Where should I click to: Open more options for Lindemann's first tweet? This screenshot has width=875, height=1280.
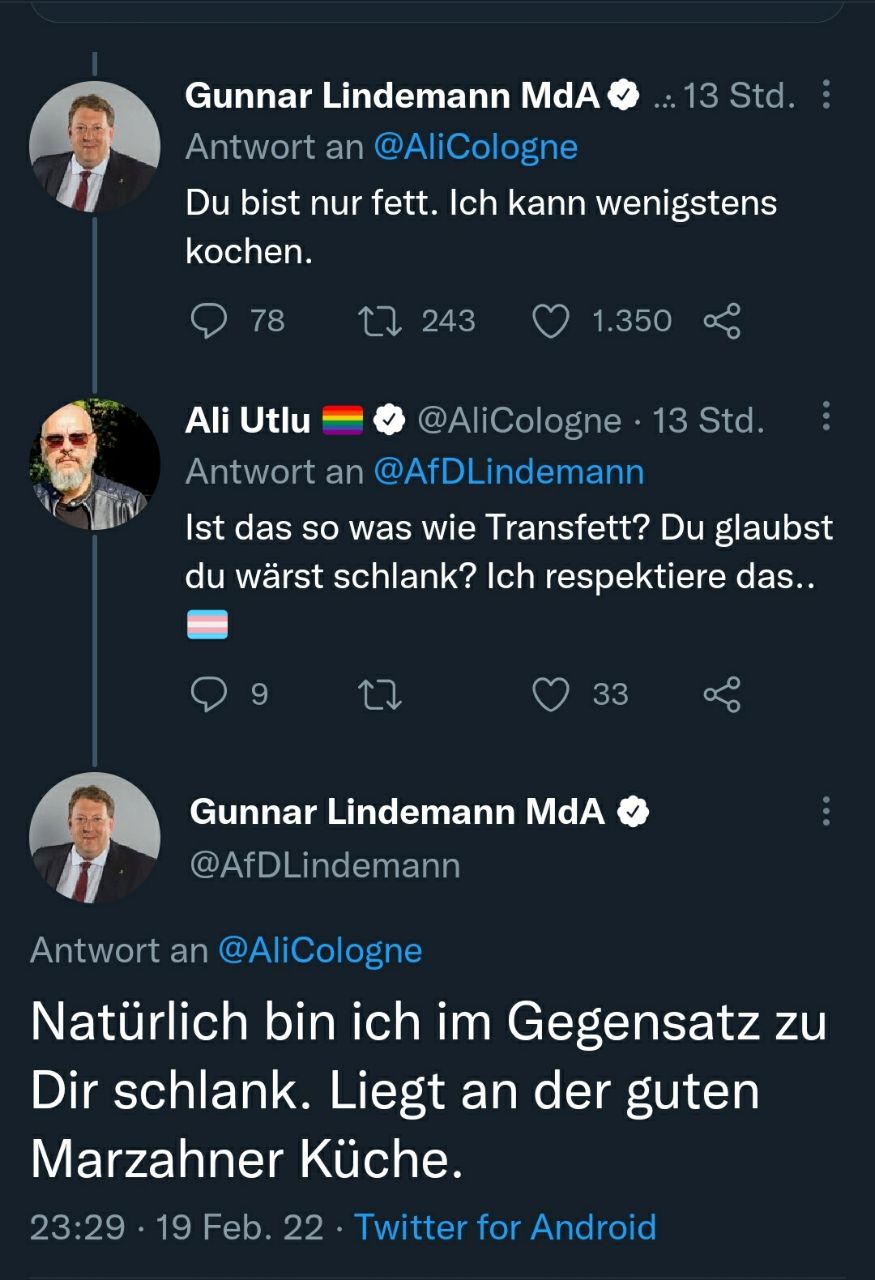point(826,96)
